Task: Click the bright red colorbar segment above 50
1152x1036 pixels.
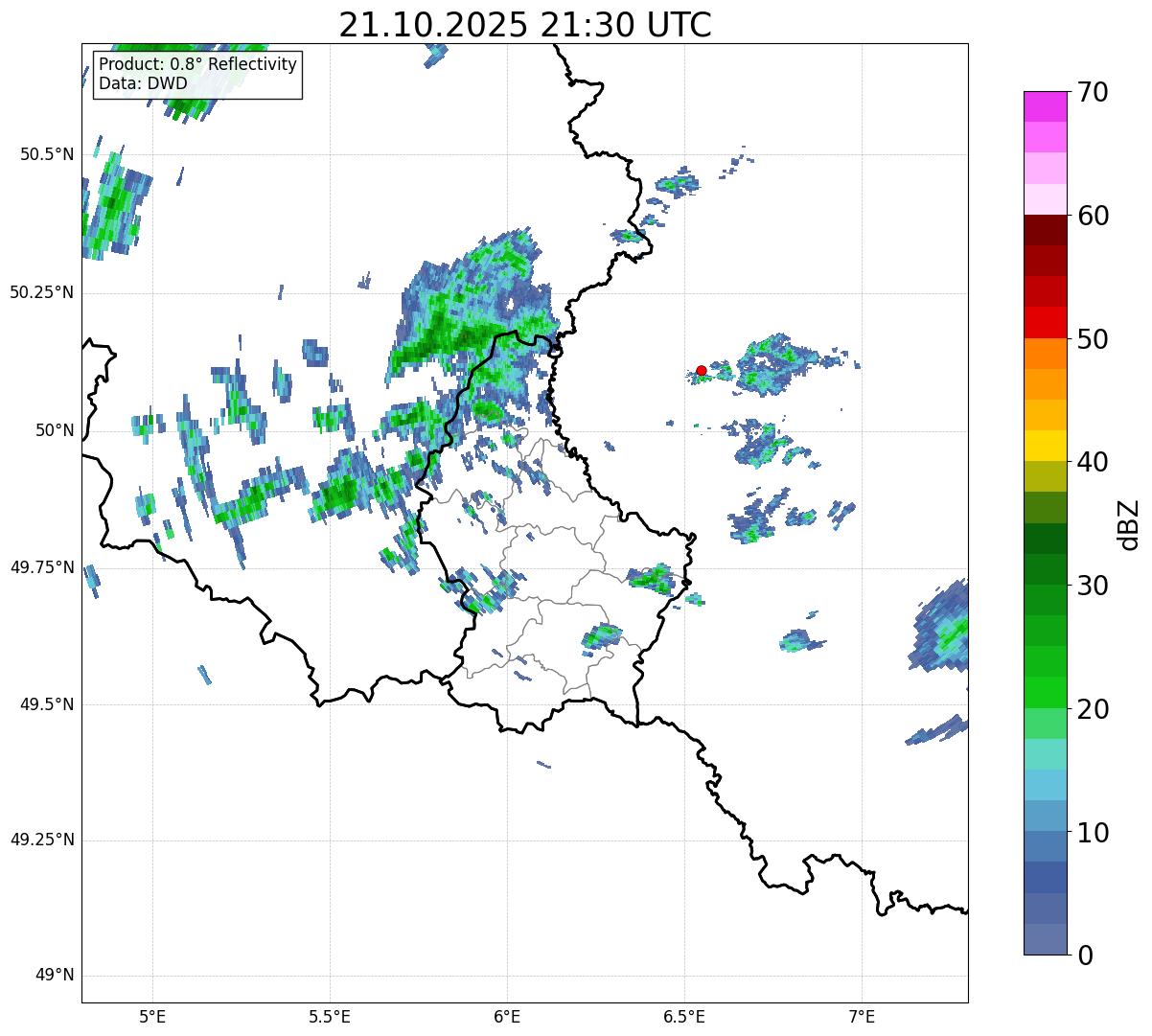Action: point(1046,322)
